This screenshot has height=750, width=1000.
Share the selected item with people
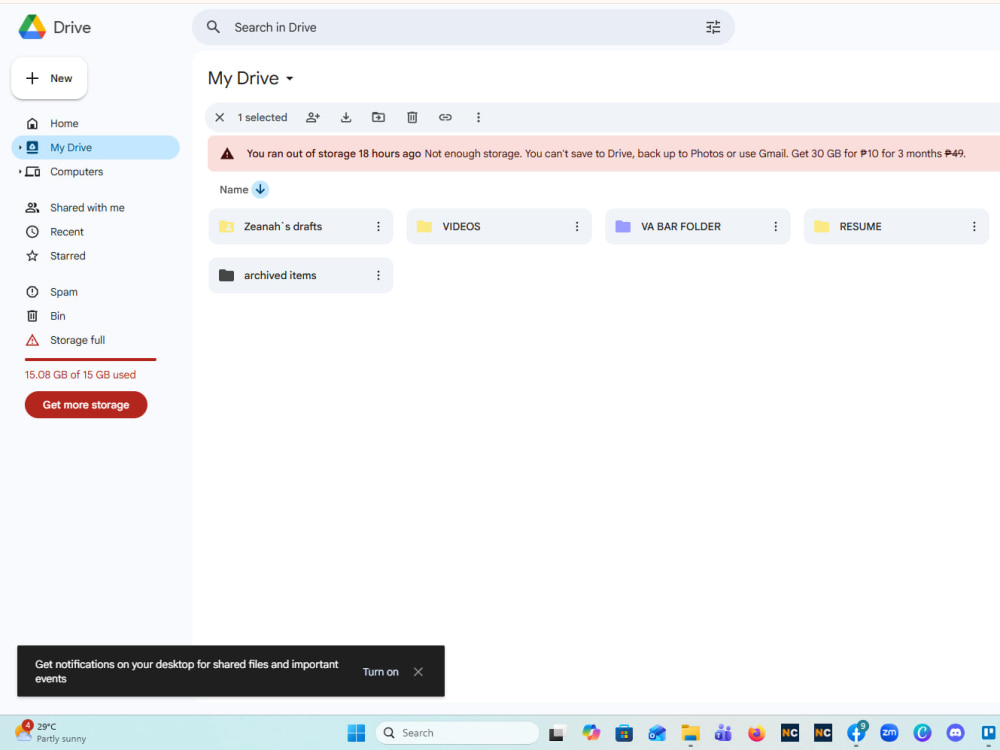click(x=312, y=117)
